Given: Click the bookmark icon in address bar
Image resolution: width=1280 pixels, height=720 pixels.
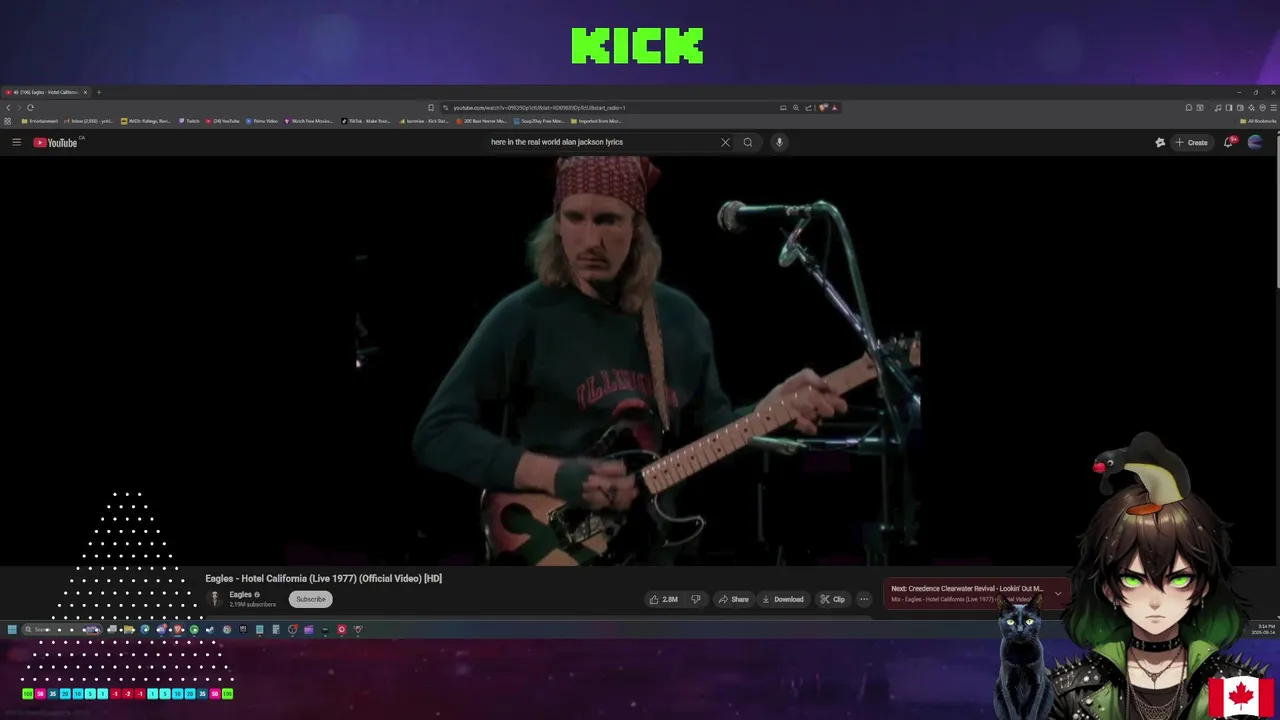Looking at the screenshot, I should (x=431, y=108).
